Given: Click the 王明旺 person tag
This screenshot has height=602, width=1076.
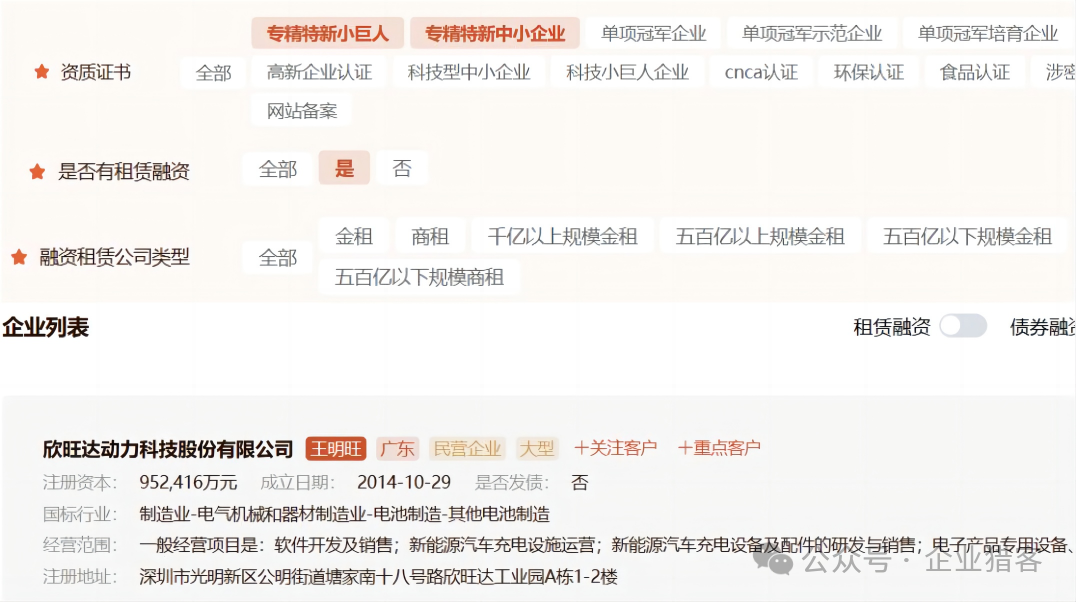Looking at the screenshot, I should tap(336, 448).
